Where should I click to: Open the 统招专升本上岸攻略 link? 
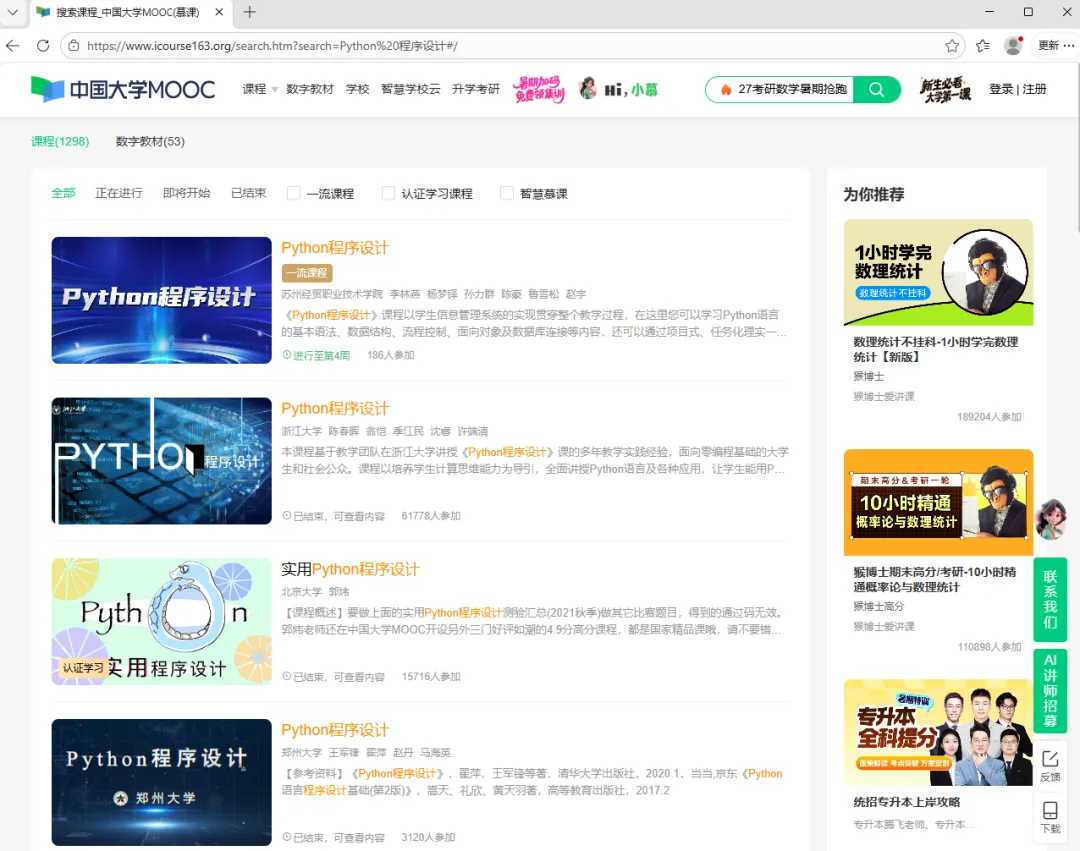(906, 802)
